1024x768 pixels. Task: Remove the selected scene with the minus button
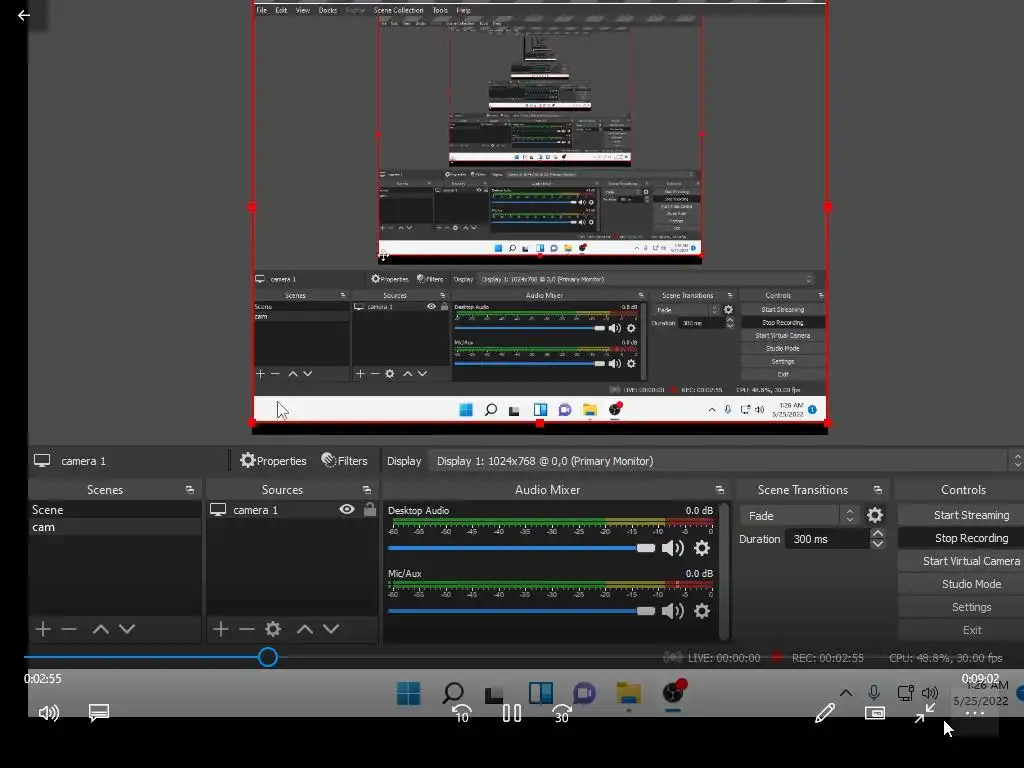tap(69, 629)
